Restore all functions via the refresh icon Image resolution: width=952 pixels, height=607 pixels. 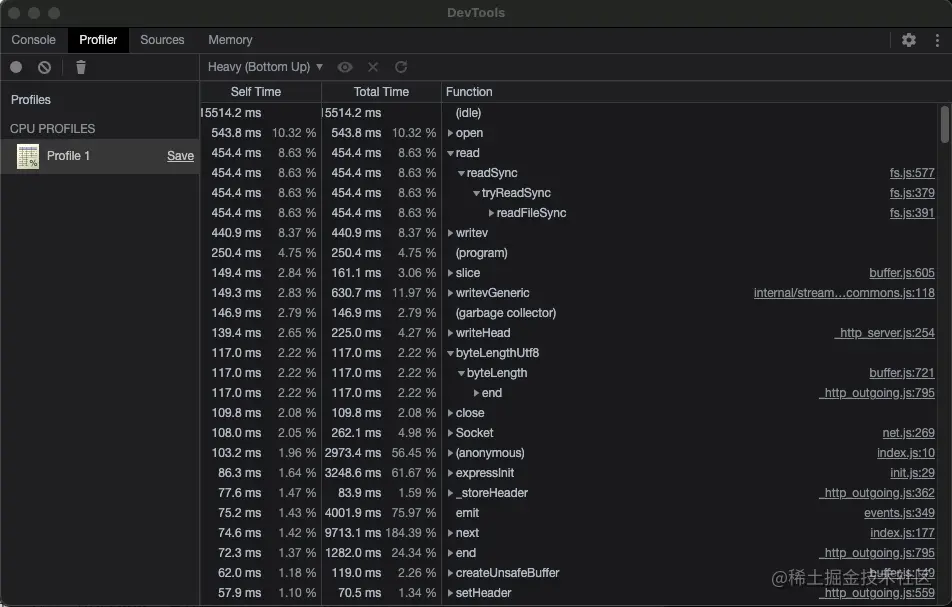coord(399,67)
